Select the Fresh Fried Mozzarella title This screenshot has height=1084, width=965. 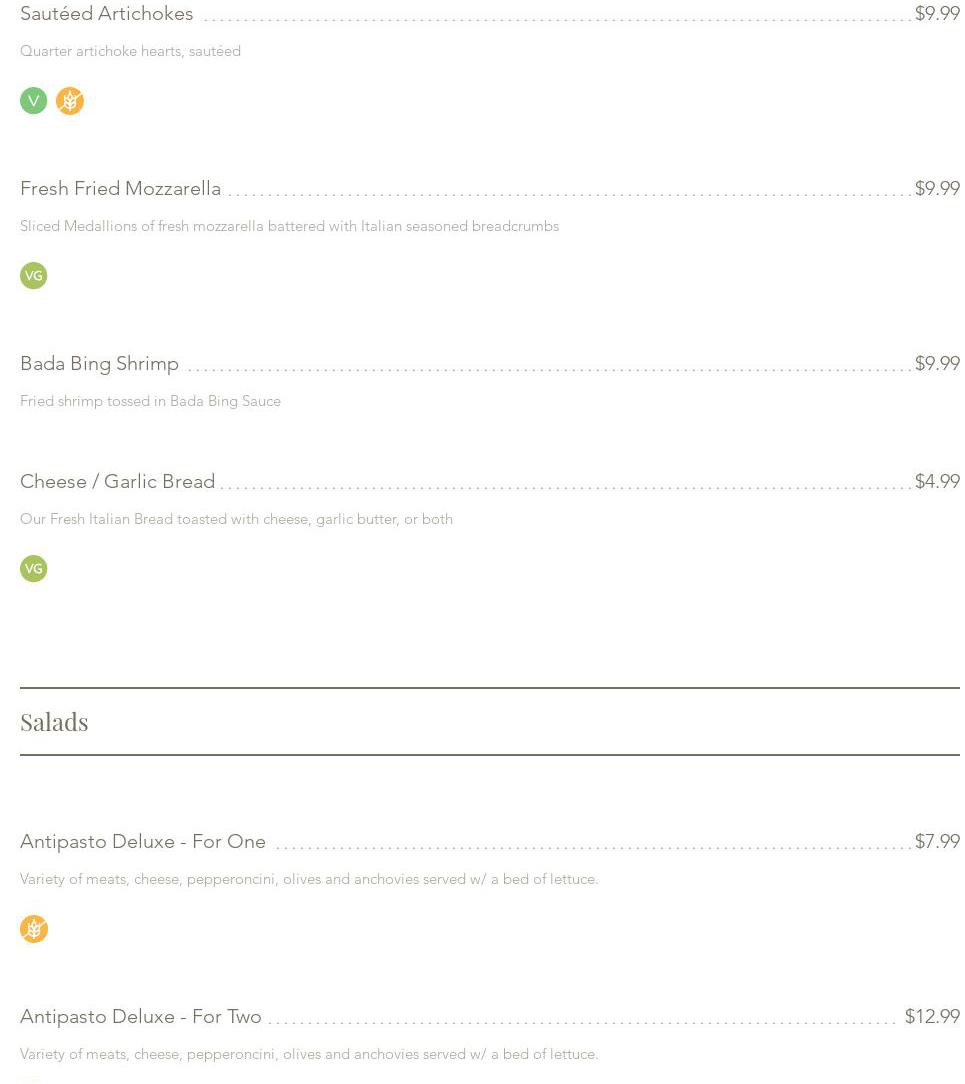point(120,189)
